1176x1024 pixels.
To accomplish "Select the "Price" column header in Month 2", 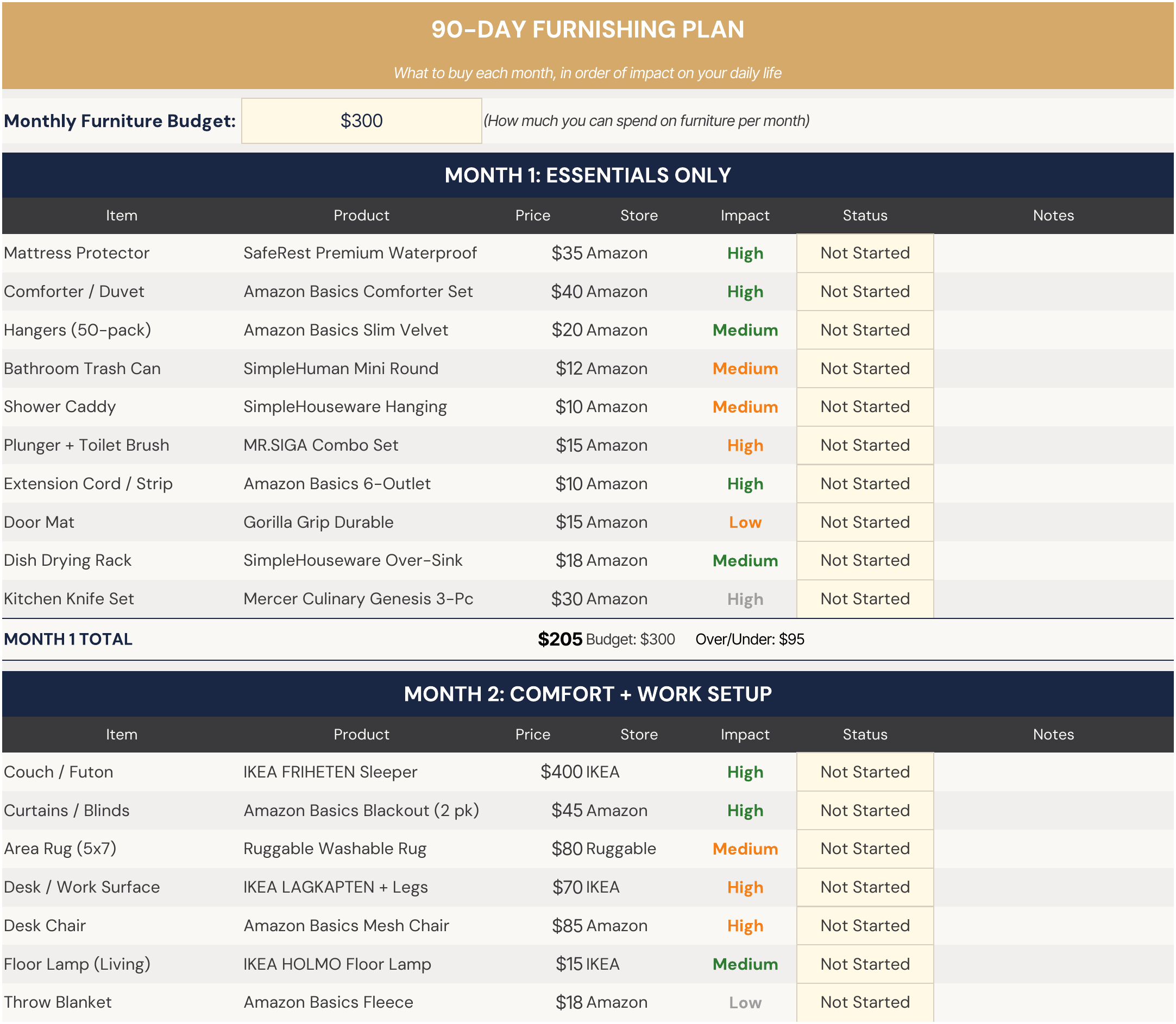I will [533, 734].
